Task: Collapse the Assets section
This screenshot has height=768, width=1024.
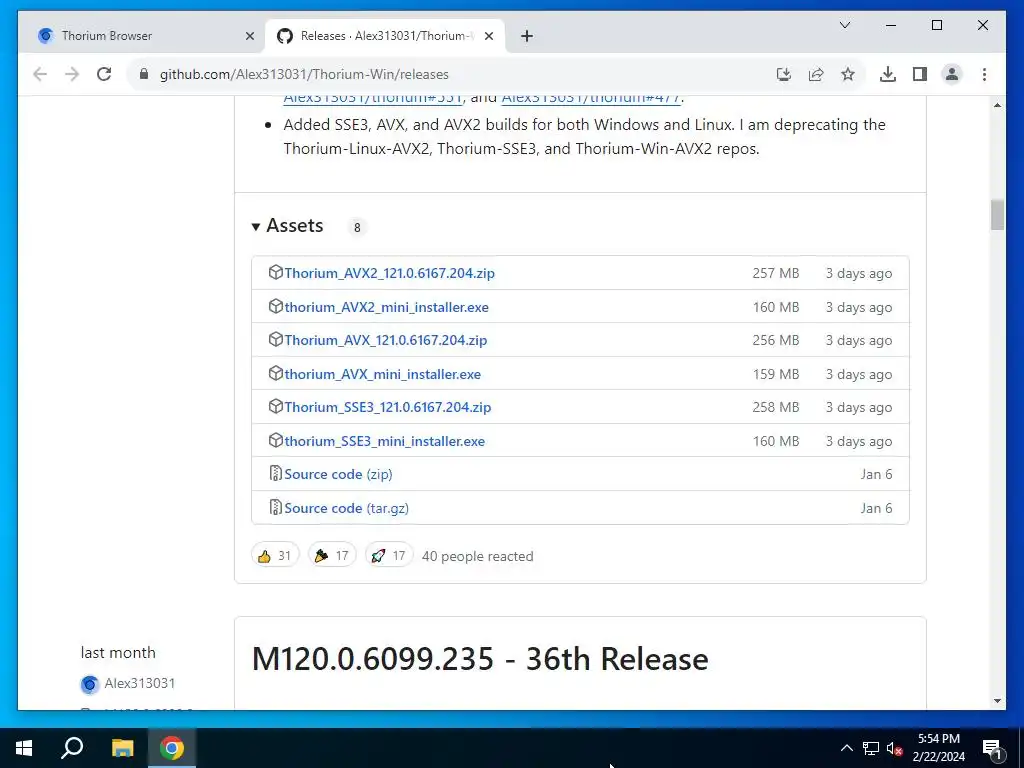Action: pyautogui.click(x=287, y=226)
